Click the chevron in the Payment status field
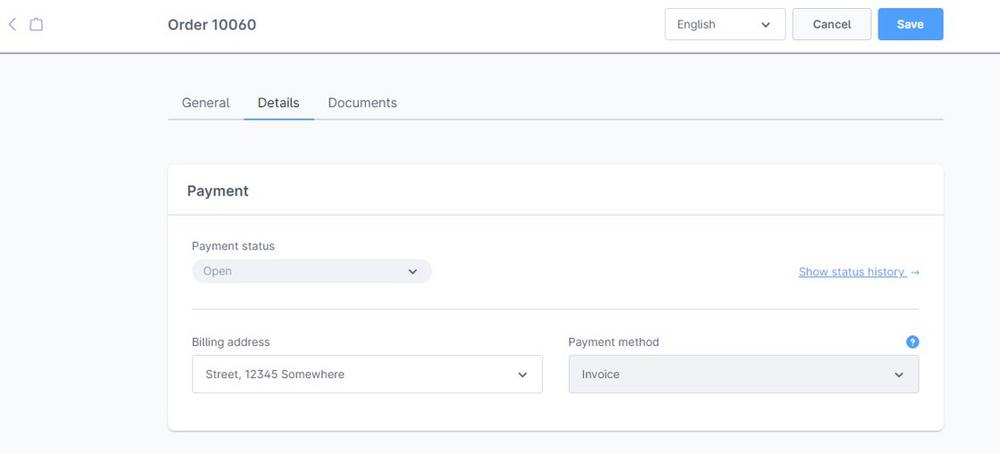This screenshot has height=454, width=1000. [x=413, y=272]
